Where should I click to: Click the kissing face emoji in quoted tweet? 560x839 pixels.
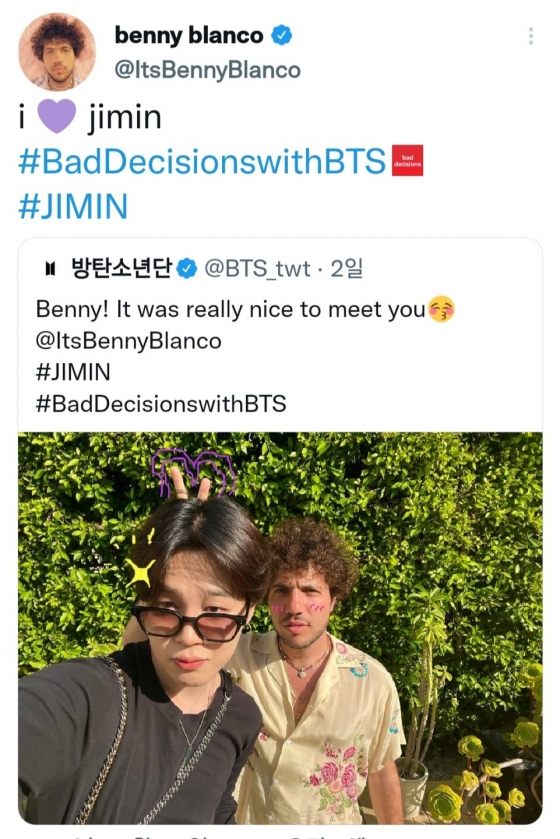[x=441, y=309]
